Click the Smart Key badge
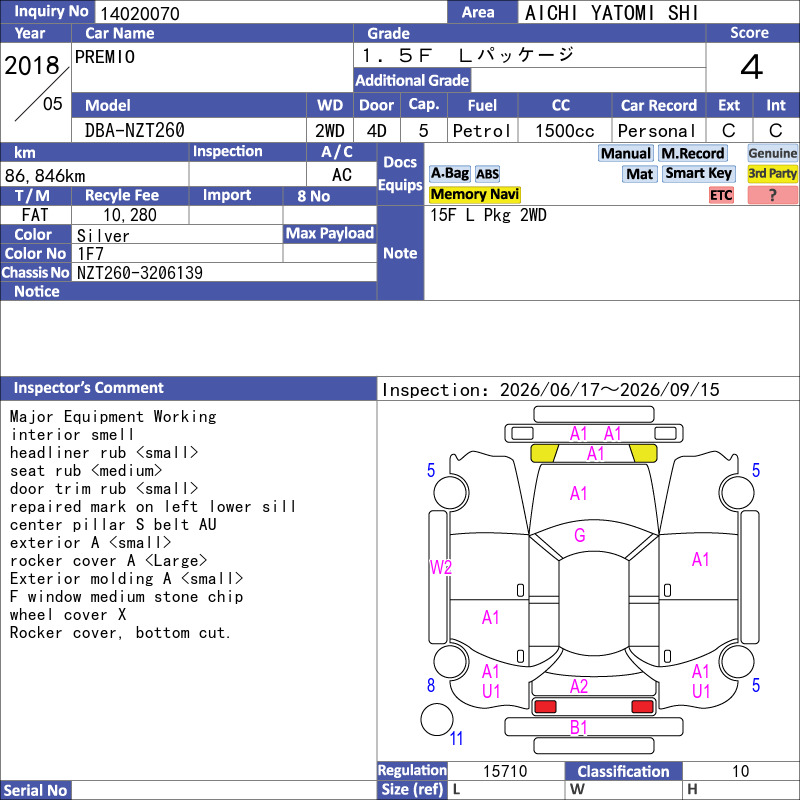The height and width of the screenshot is (800, 800). click(x=698, y=173)
